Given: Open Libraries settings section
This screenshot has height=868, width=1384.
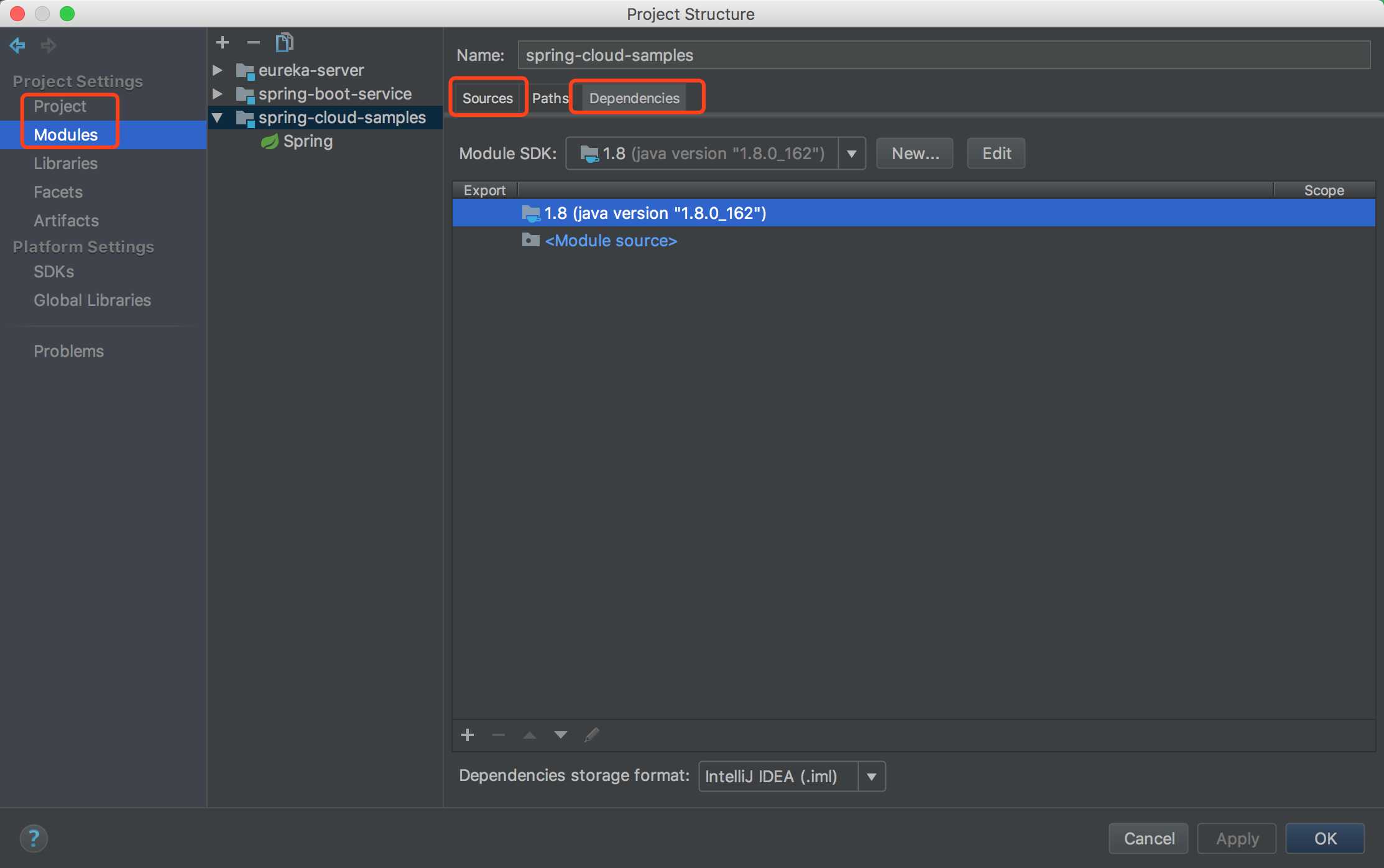Looking at the screenshot, I should click(65, 164).
